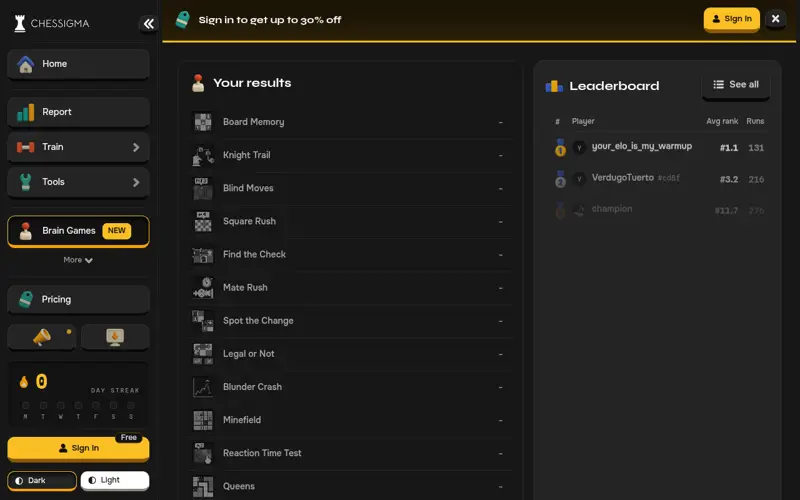Click the Minefield game icon
Image resolution: width=800 pixels, height=500 pixels.
(203, 421)
